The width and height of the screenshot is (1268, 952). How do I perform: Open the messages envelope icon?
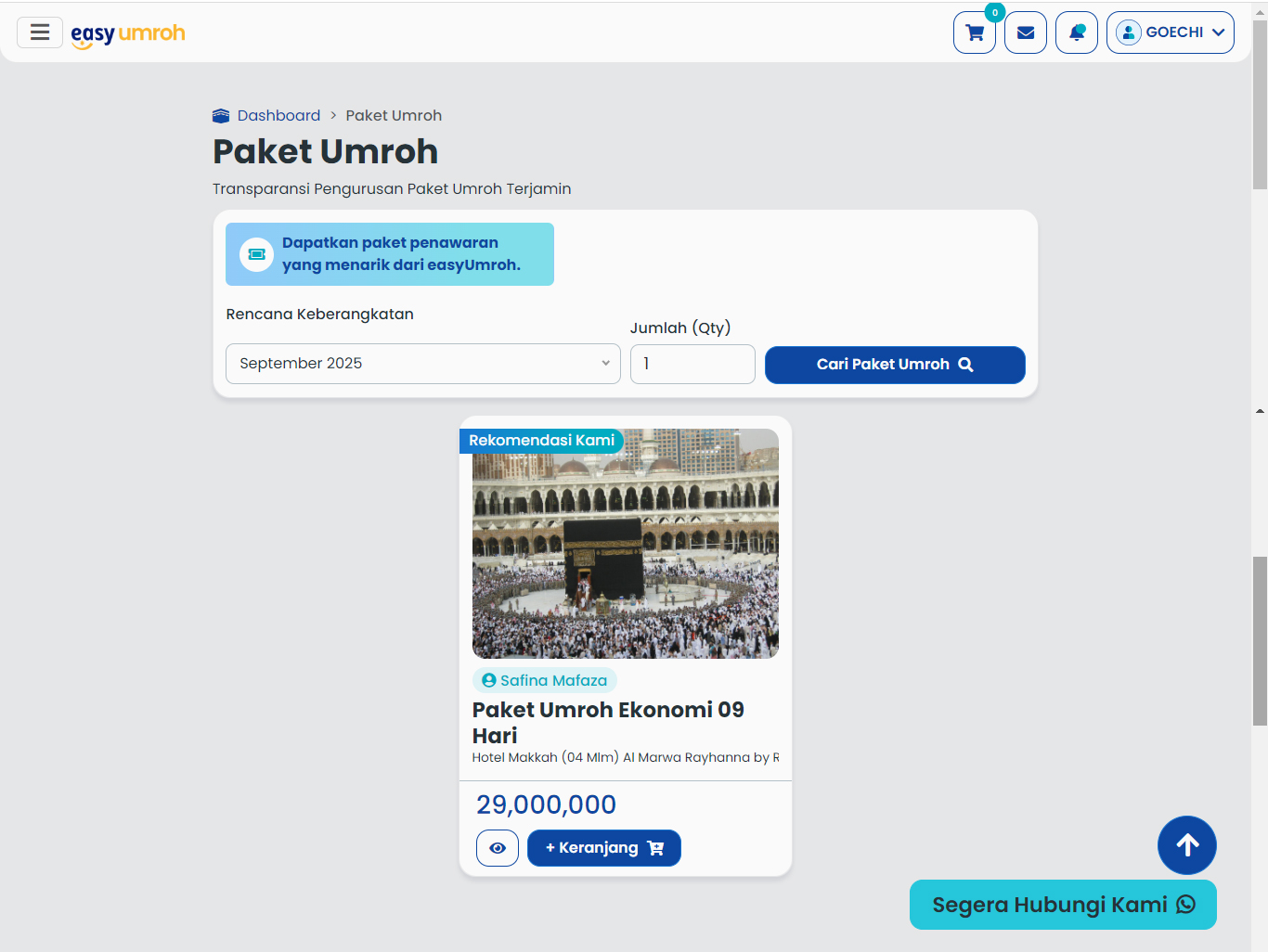(x=1026, y=32)
